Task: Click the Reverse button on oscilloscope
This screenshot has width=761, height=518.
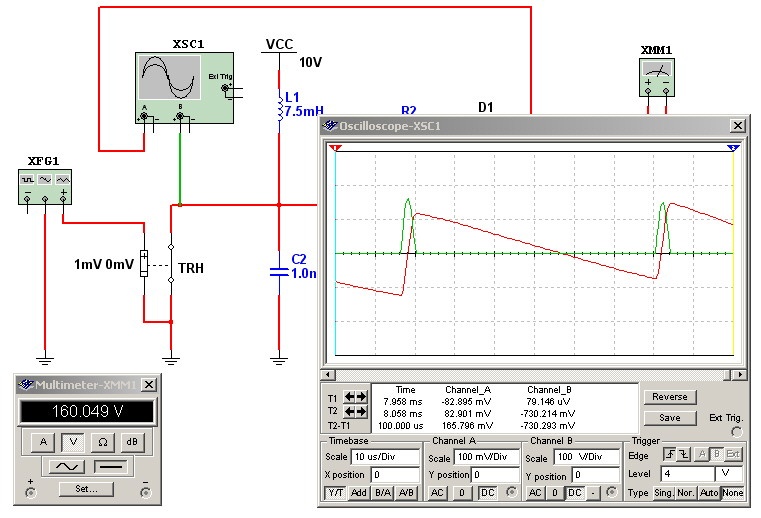Action: click(669, 397)
